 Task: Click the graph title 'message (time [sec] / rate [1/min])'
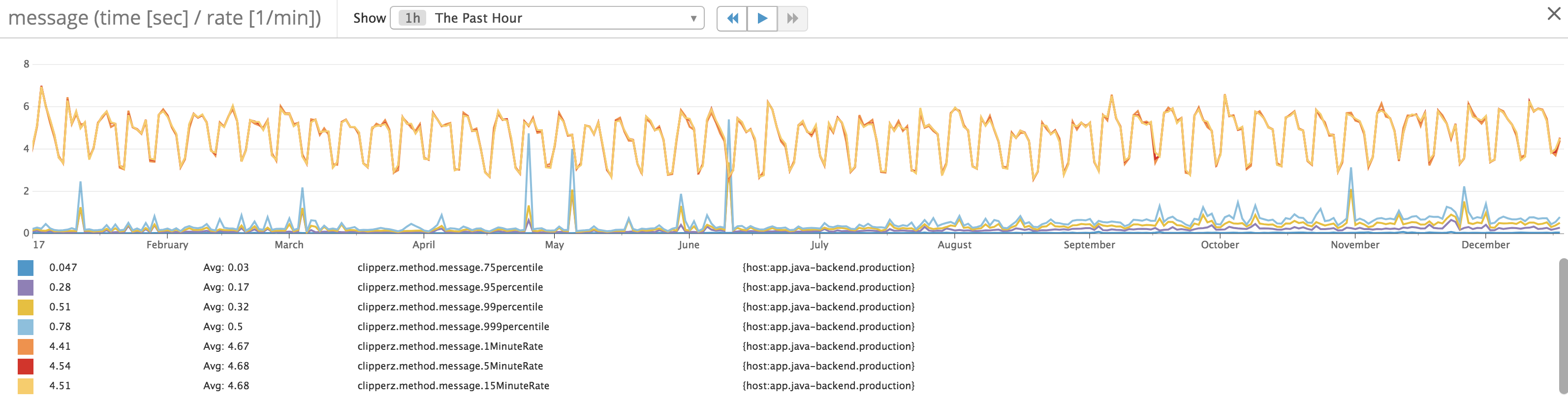(x=165, y=18)
